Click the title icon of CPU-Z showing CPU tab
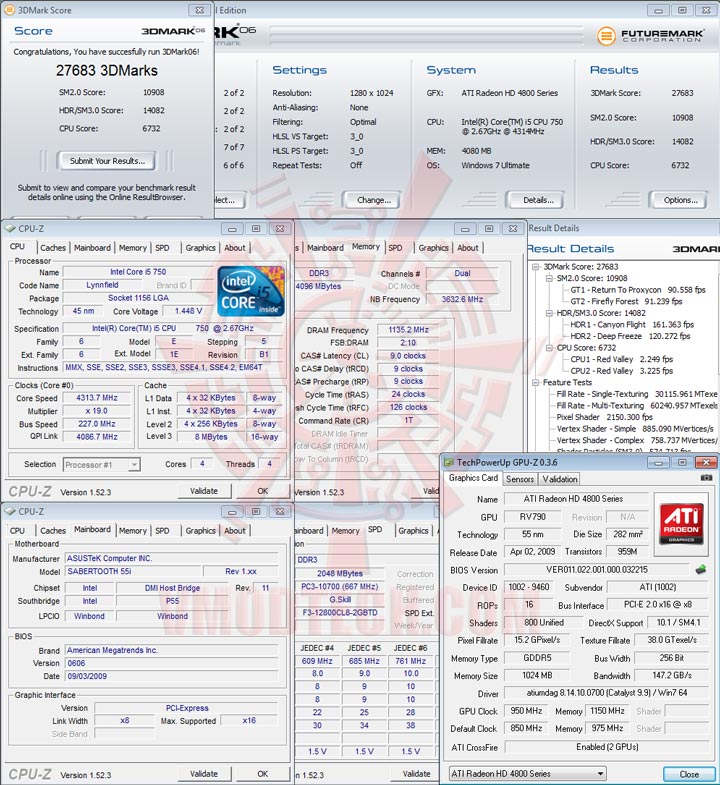The image size is (720, 785). 10,228
